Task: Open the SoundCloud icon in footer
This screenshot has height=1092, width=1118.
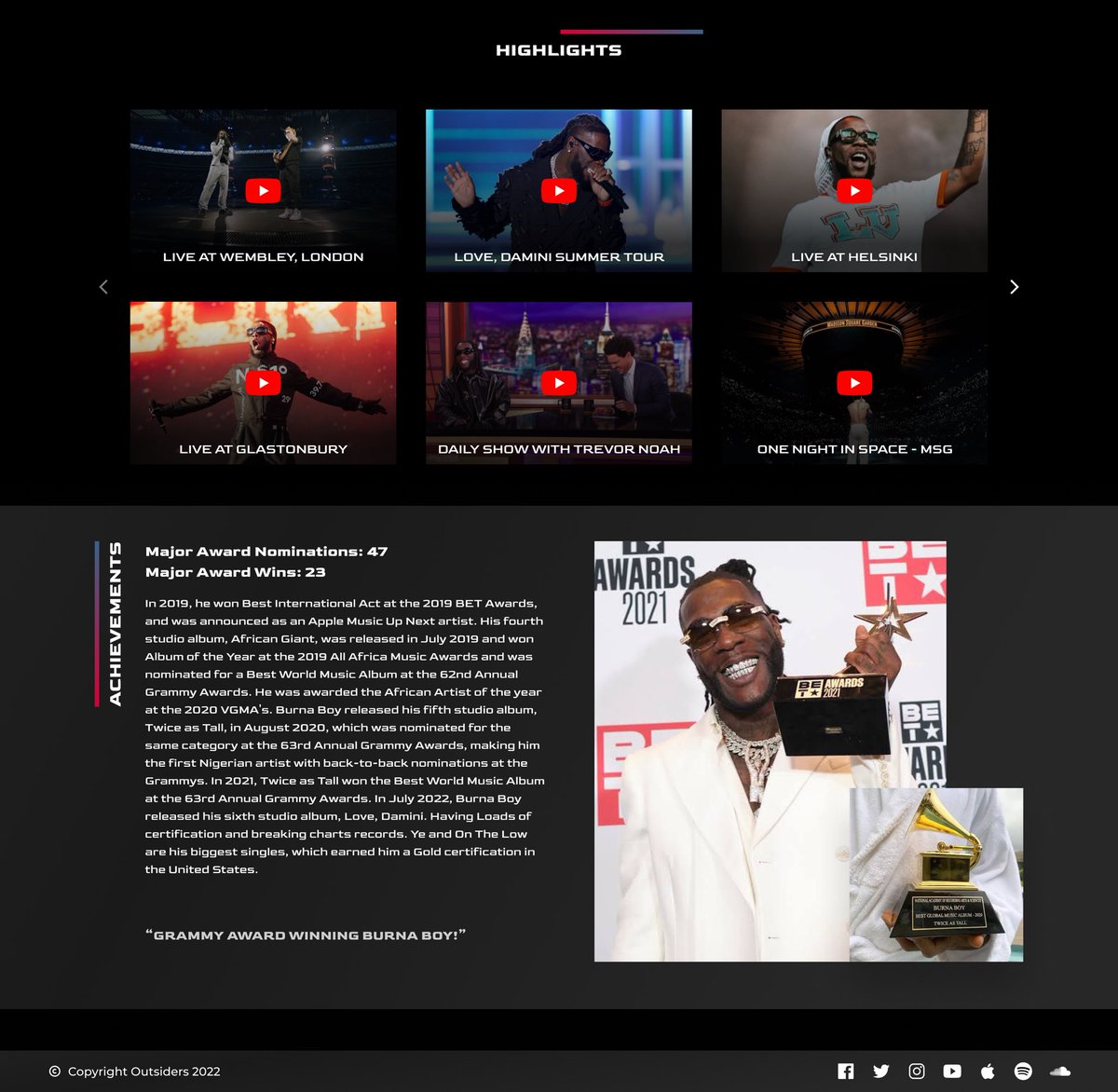Action: pyautogui.click(x=1060, y=1072)
